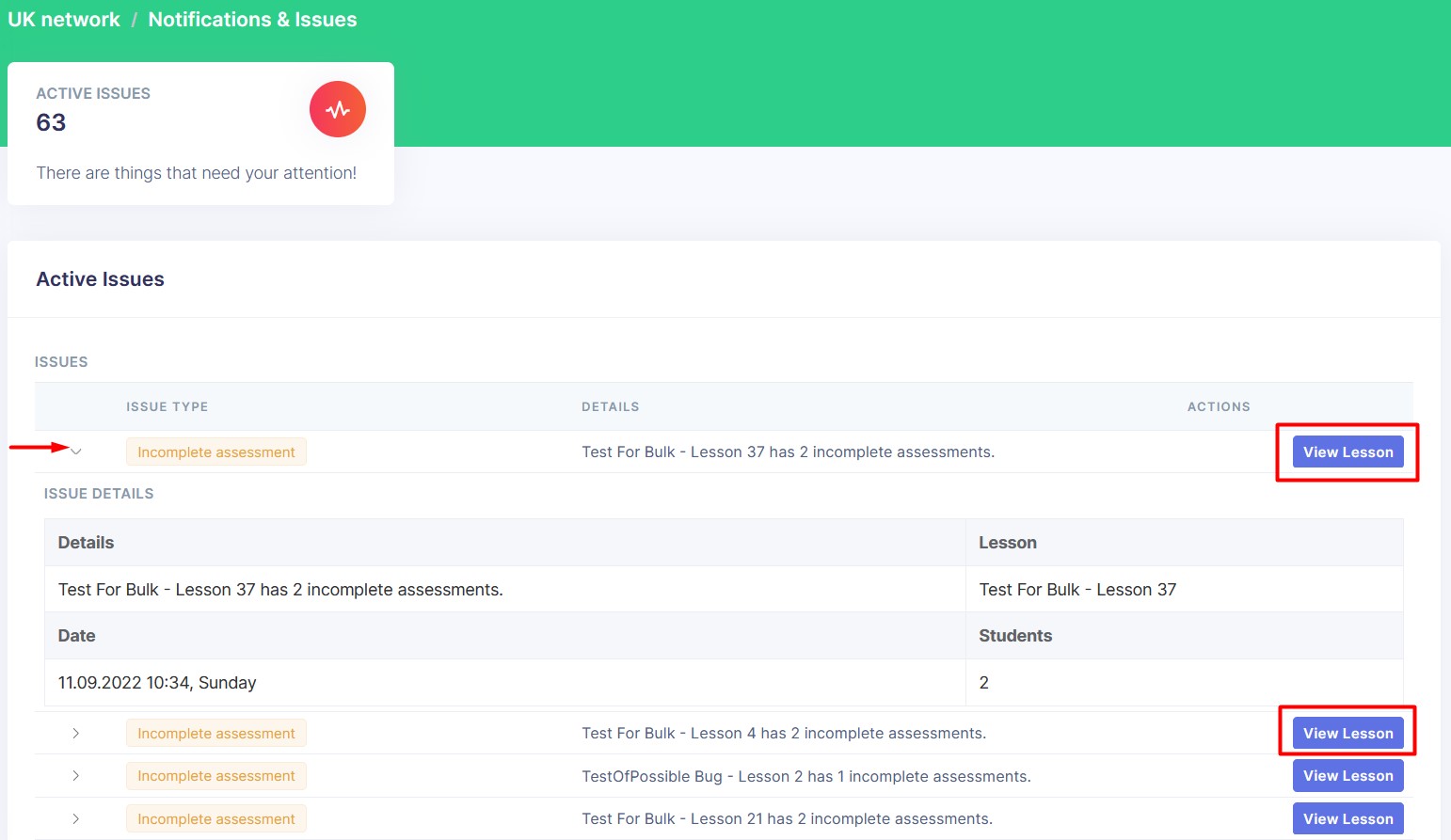1451x840 pixels.
Task: Click the Details column header in issues table
Action: (x=610, y=407)
